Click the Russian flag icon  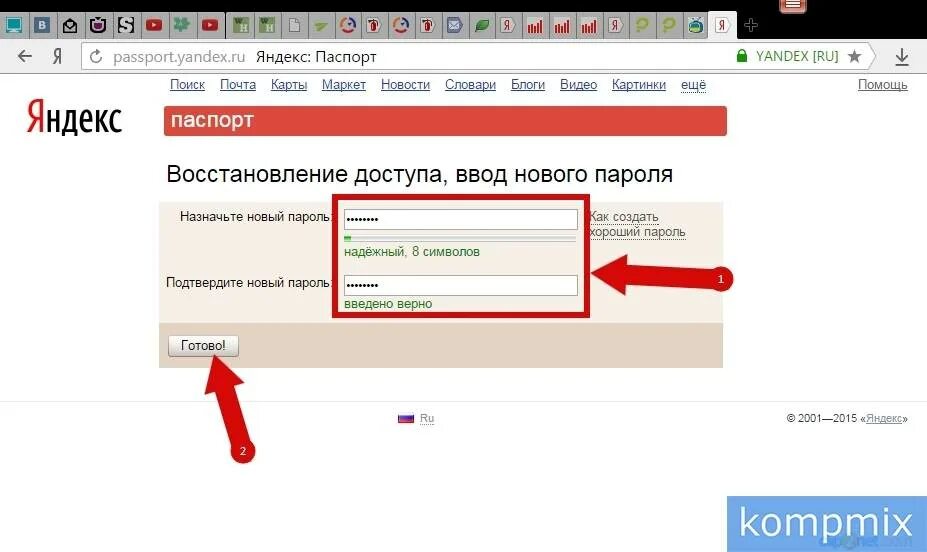click(x=406, y=418)
